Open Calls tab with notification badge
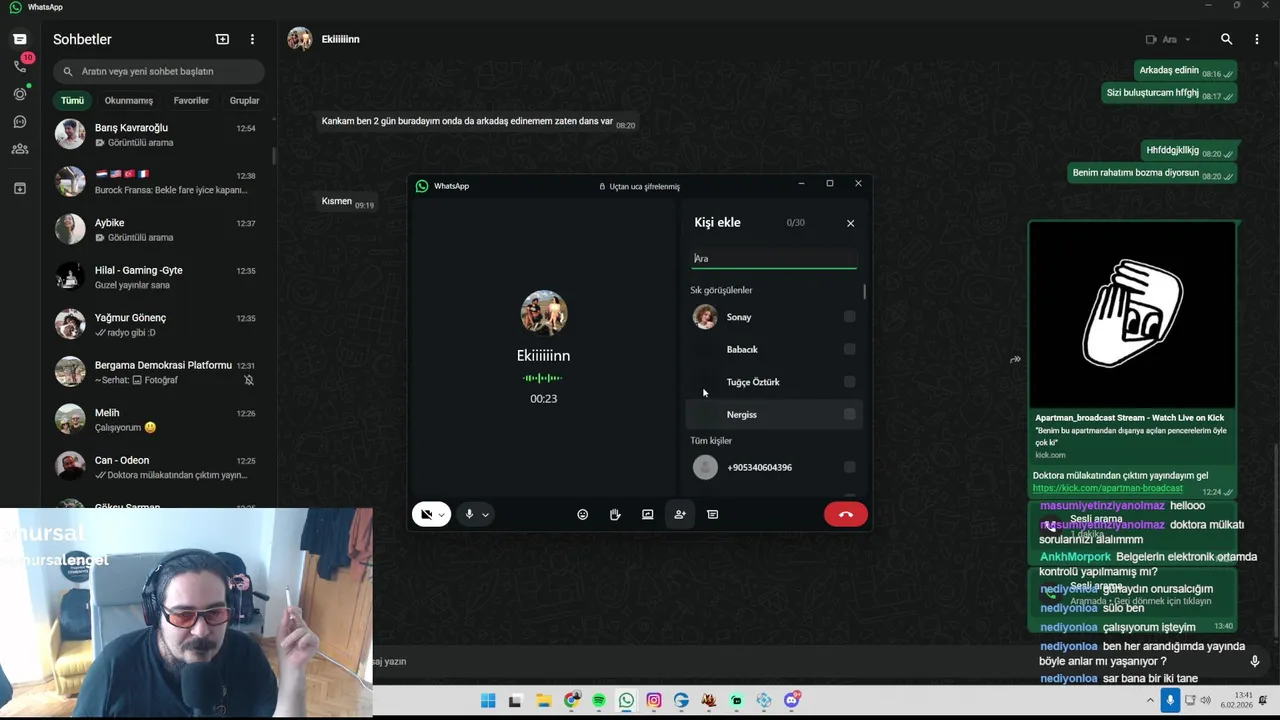This screenshot has width=1280, height=720. coord(20,65)
